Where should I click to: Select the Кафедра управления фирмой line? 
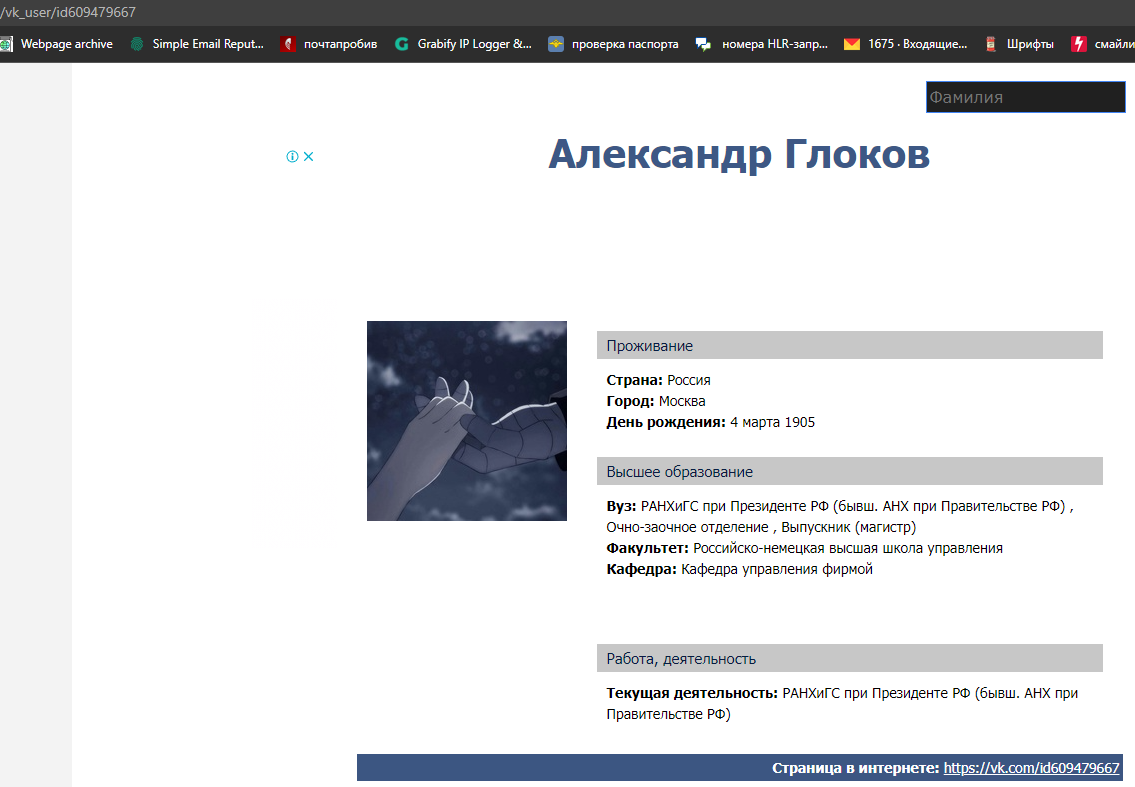740,569
